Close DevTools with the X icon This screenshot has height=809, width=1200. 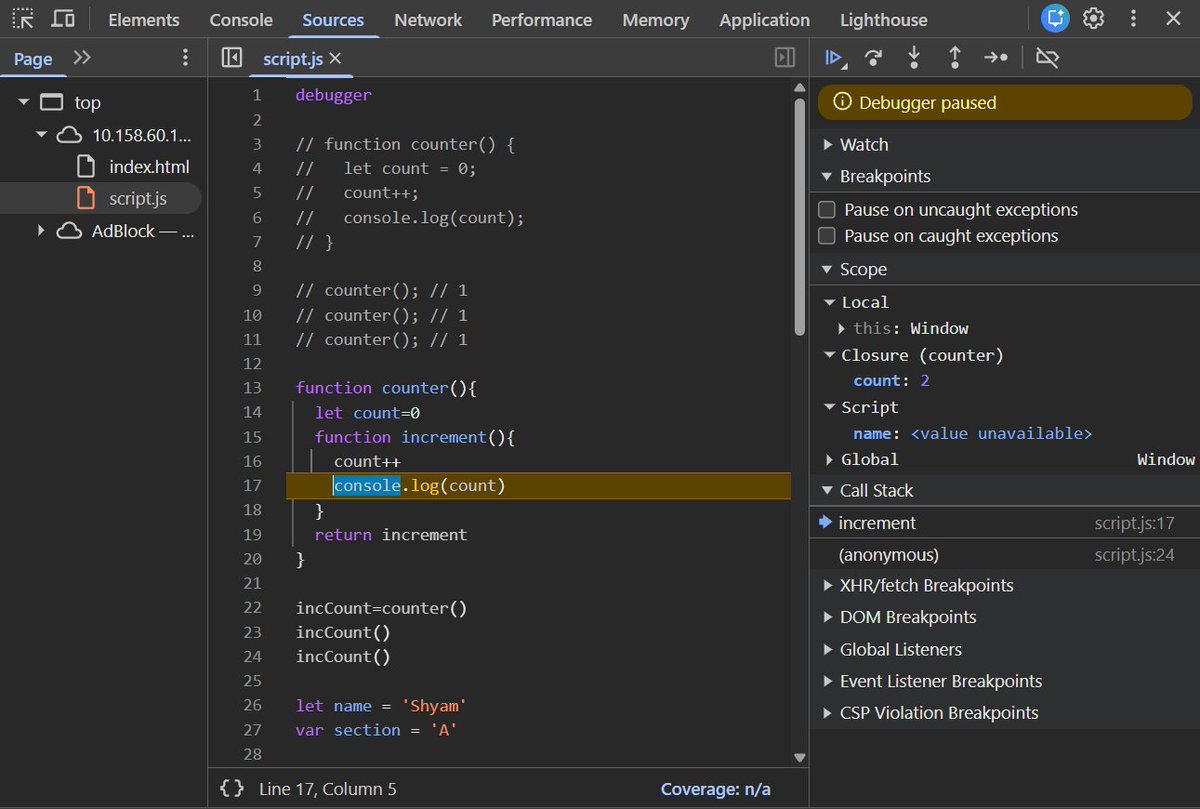[1173, 18]
